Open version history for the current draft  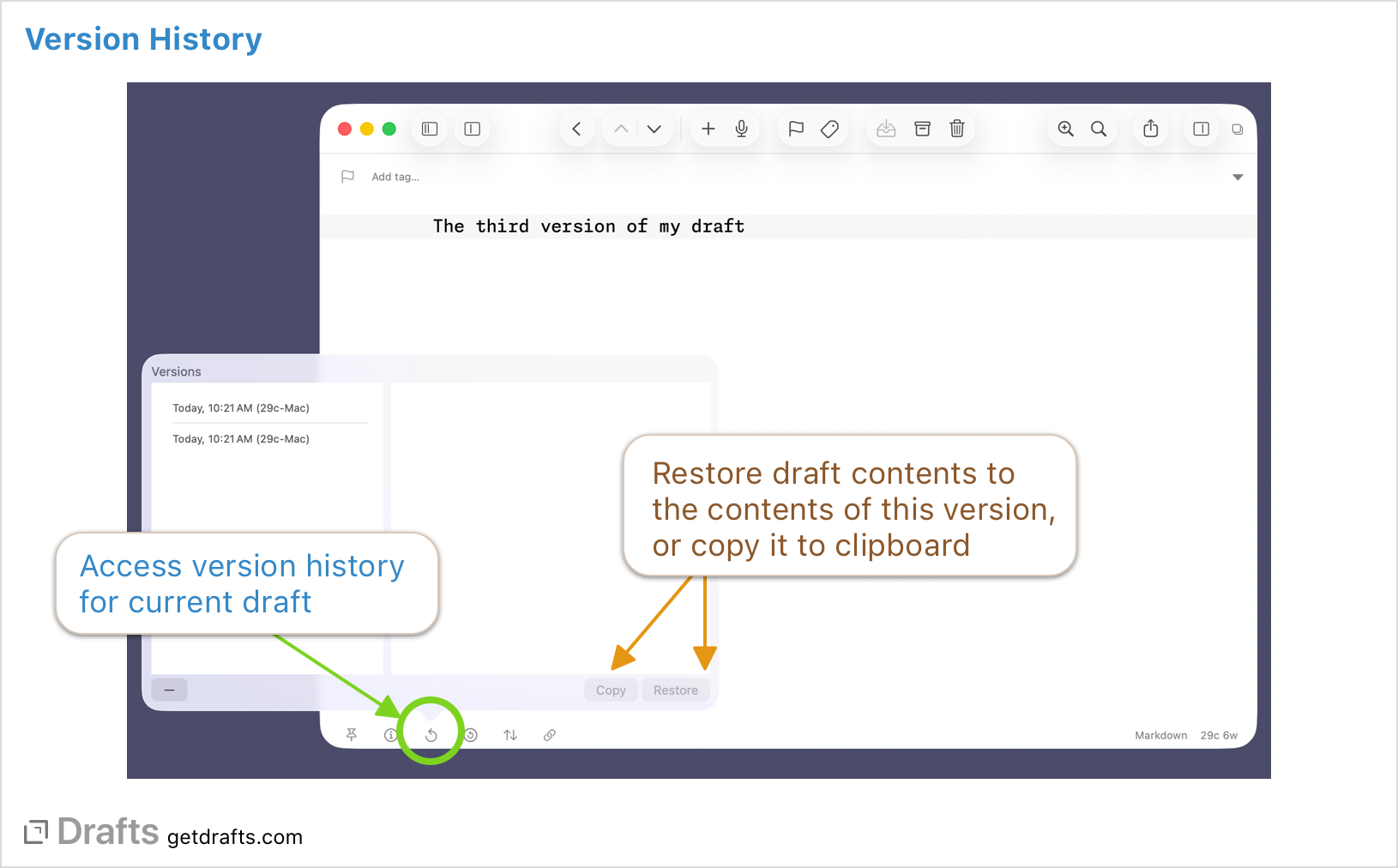431,735
